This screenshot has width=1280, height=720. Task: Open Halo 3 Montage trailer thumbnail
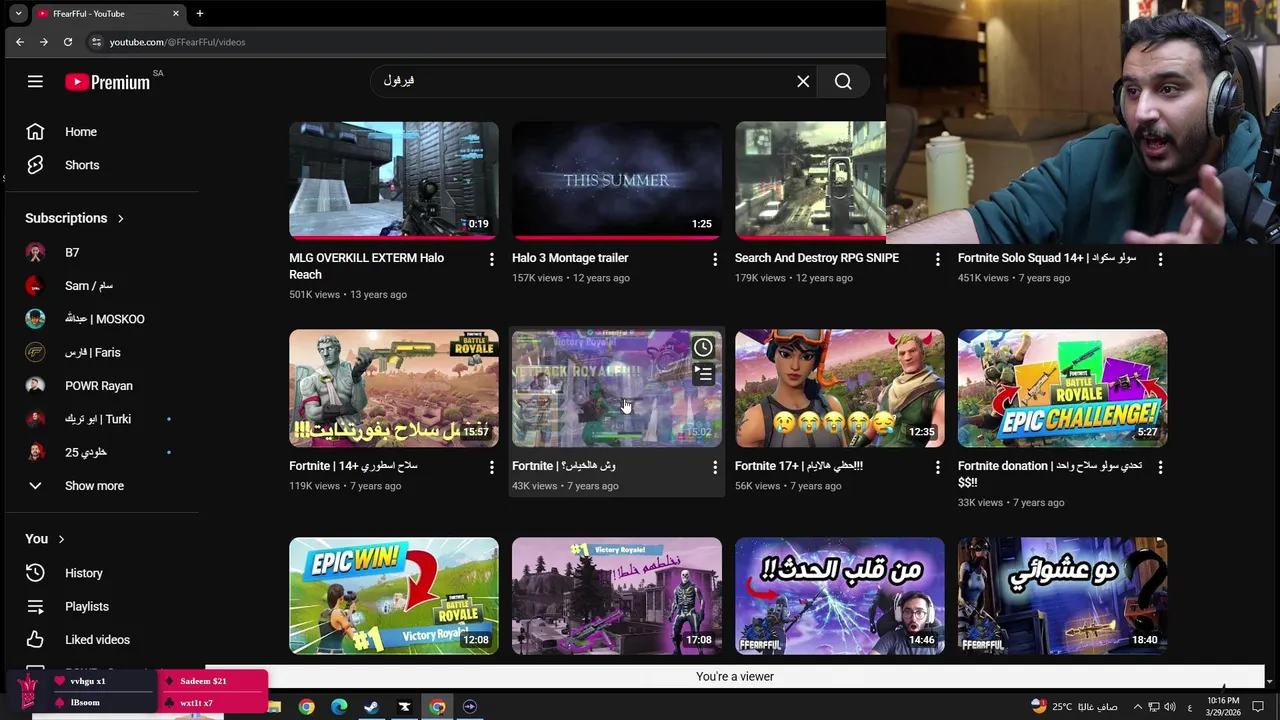[617, 180]
